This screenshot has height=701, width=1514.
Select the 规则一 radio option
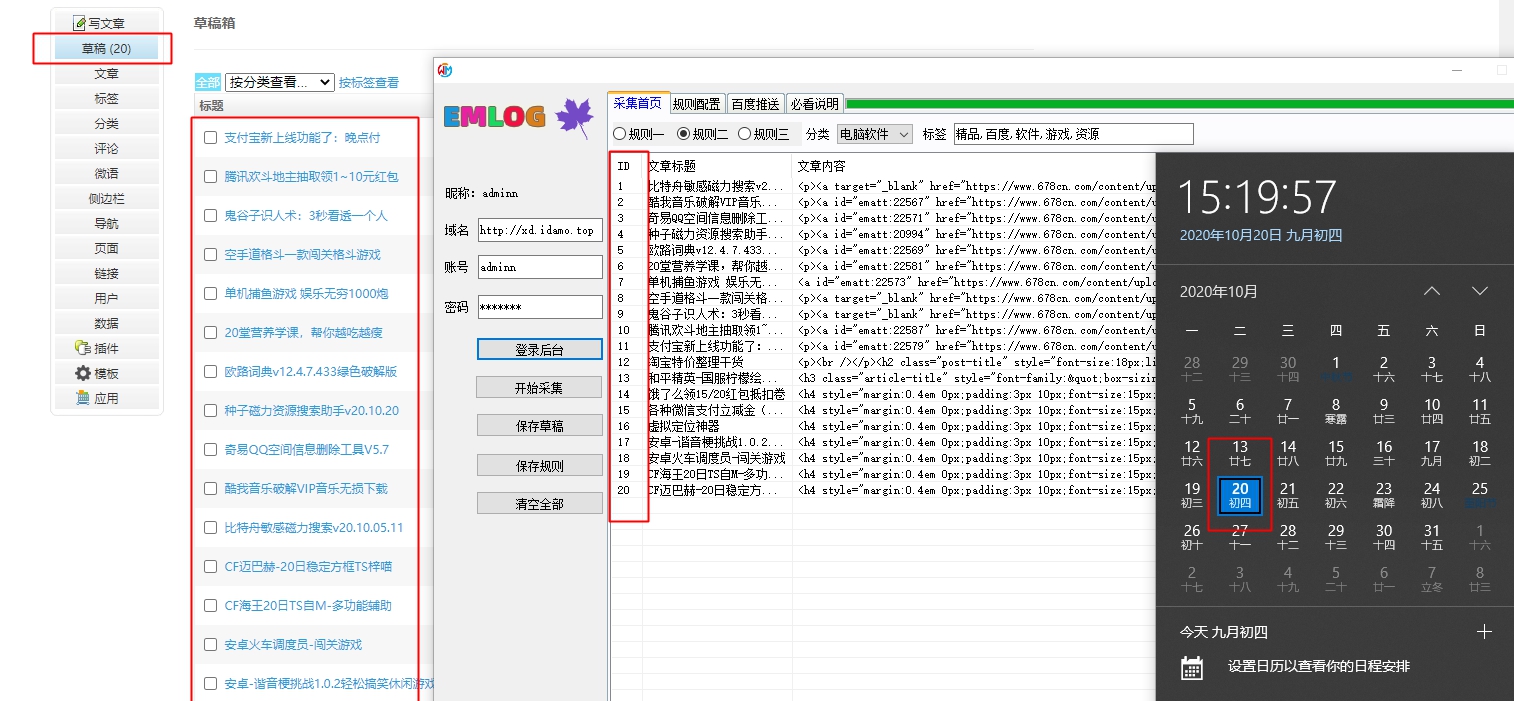coord(621,135)
